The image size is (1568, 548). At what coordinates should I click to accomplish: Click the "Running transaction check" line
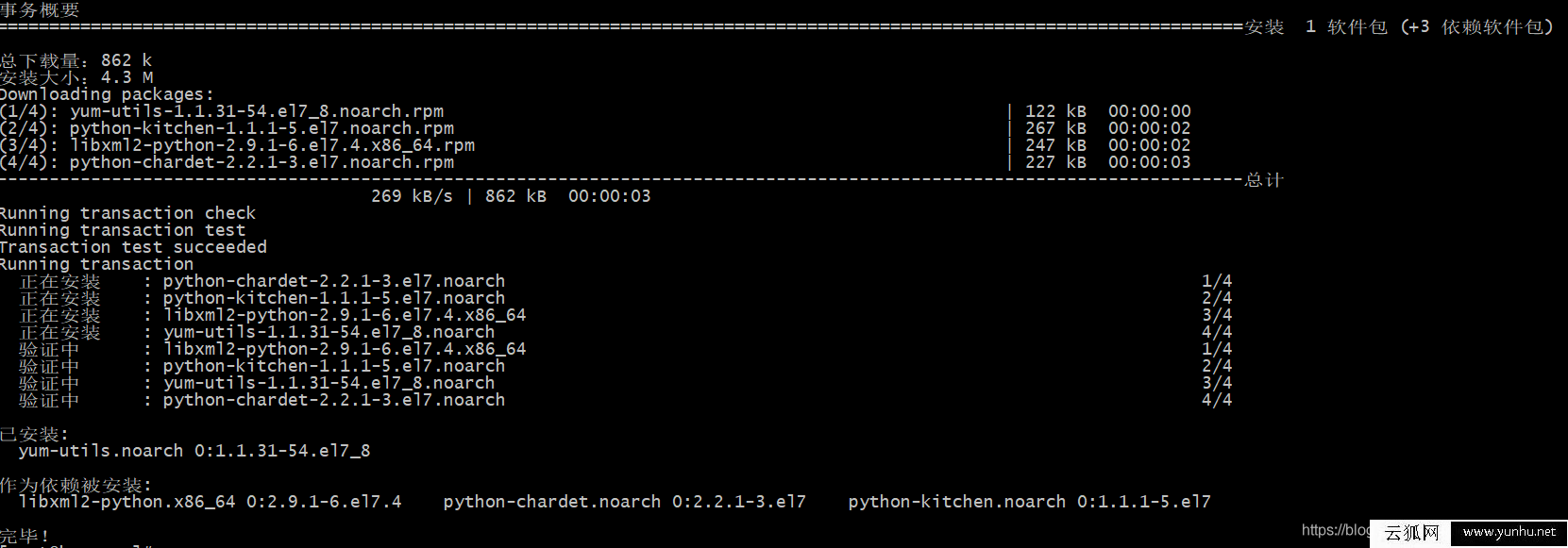[x=127, y=214]
